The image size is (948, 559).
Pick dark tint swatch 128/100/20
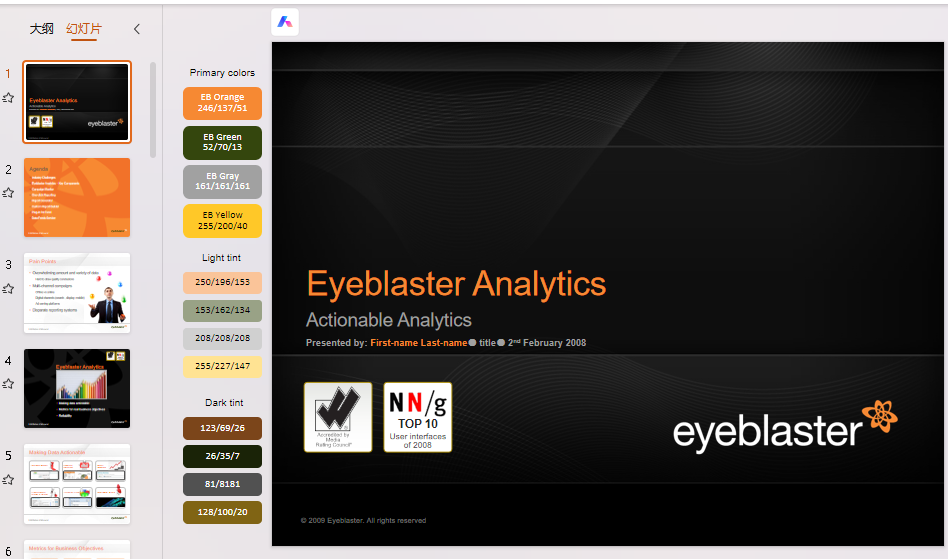(x=222, y=512)
